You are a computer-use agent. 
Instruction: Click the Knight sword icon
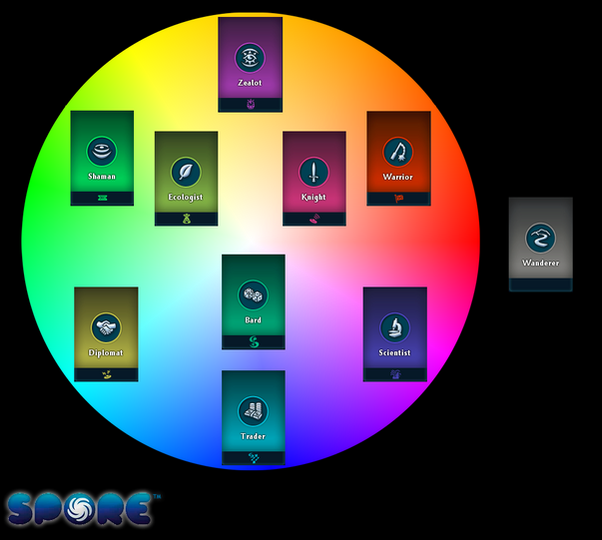314,172
